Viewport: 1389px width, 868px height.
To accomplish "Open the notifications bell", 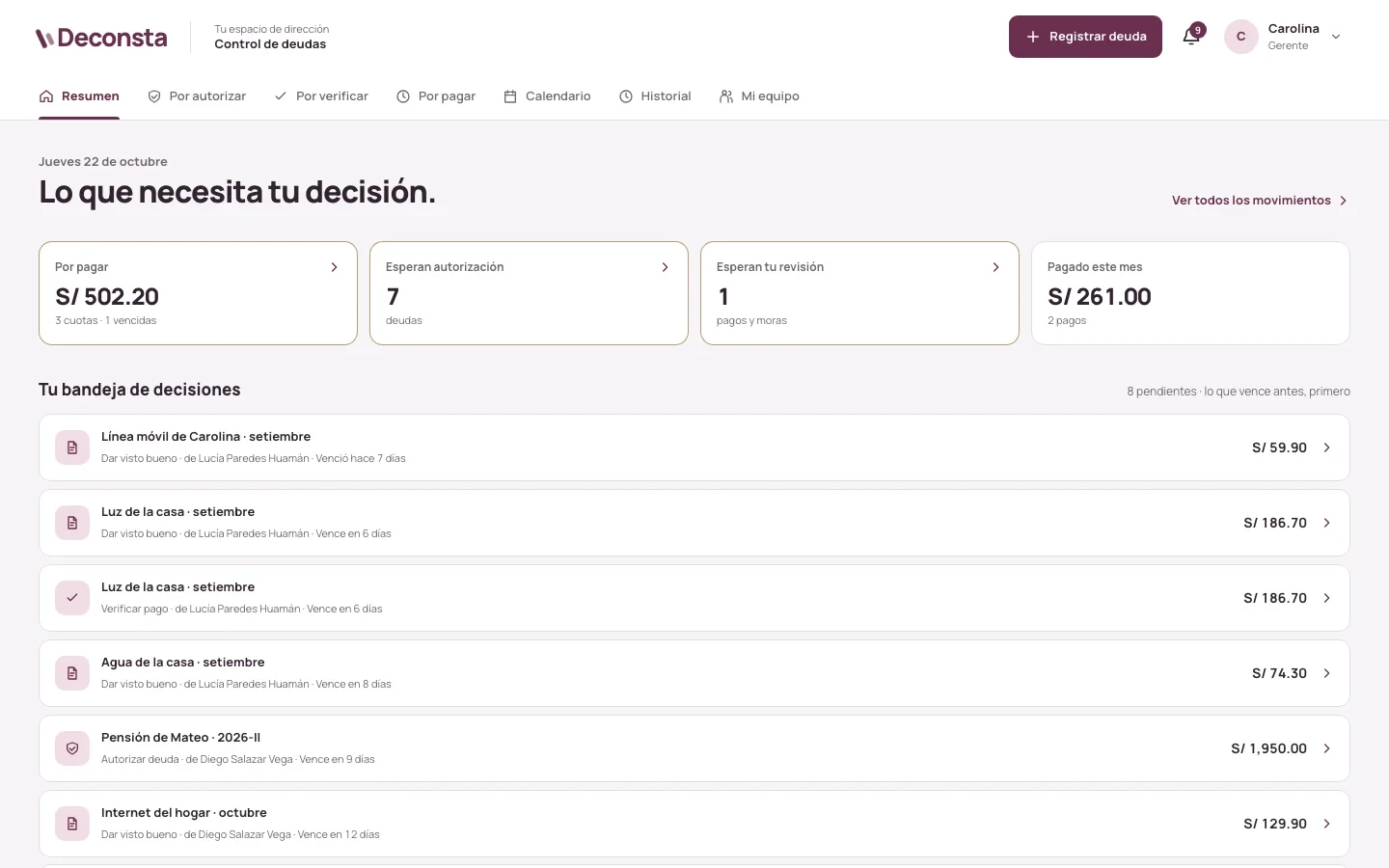I will pyautogui.click(x=1191, y=37).
